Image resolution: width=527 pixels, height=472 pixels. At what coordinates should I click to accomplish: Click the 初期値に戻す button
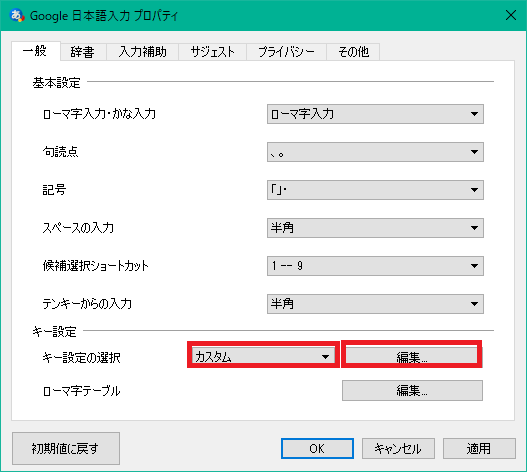(x=66, y=448)
